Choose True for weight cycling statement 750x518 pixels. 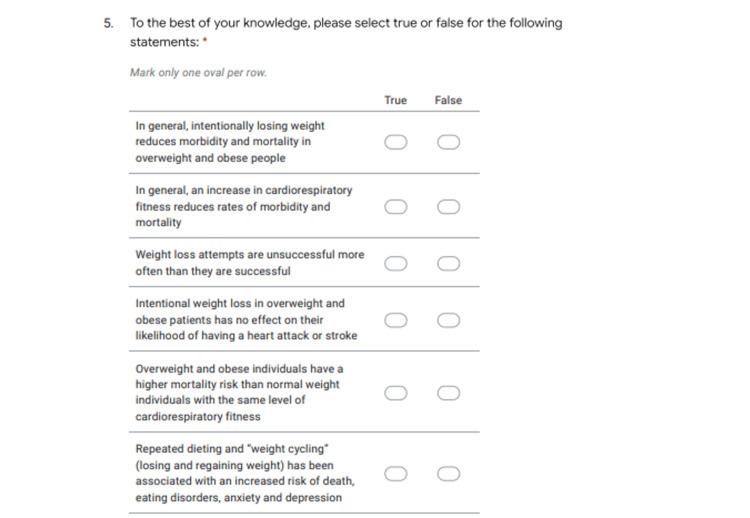tap(396, 474)
